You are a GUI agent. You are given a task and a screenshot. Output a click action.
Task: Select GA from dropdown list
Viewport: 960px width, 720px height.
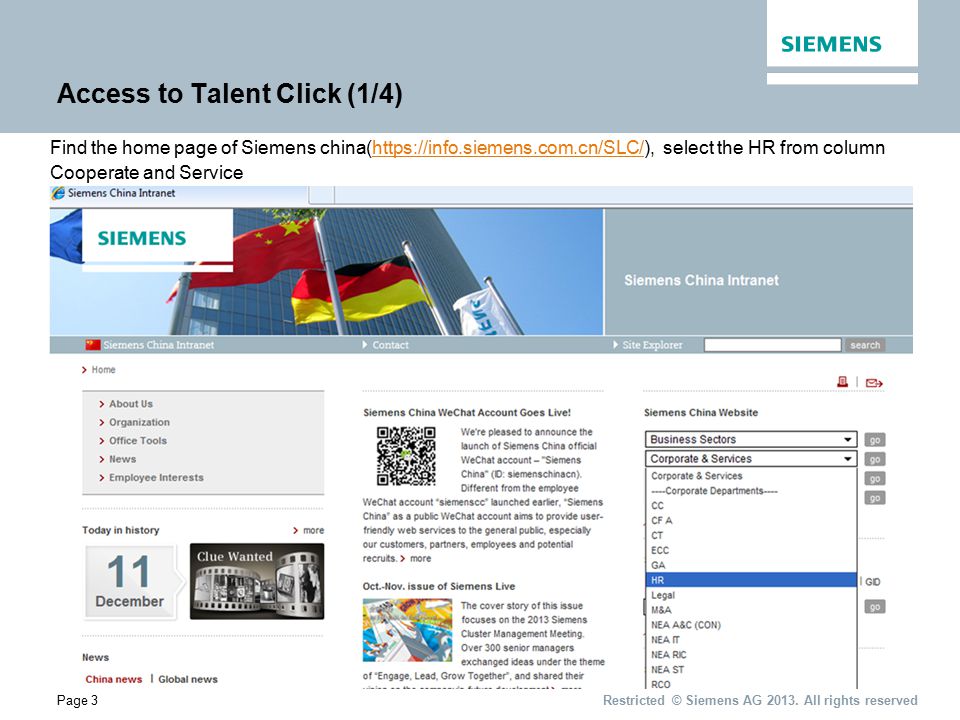[751, 565]
